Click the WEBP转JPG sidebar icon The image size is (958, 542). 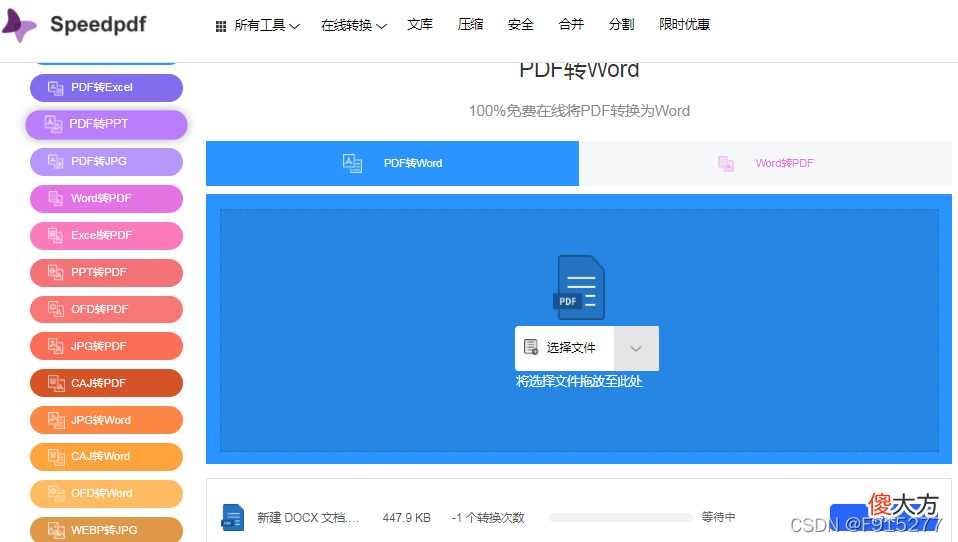(x=56, y=530)
